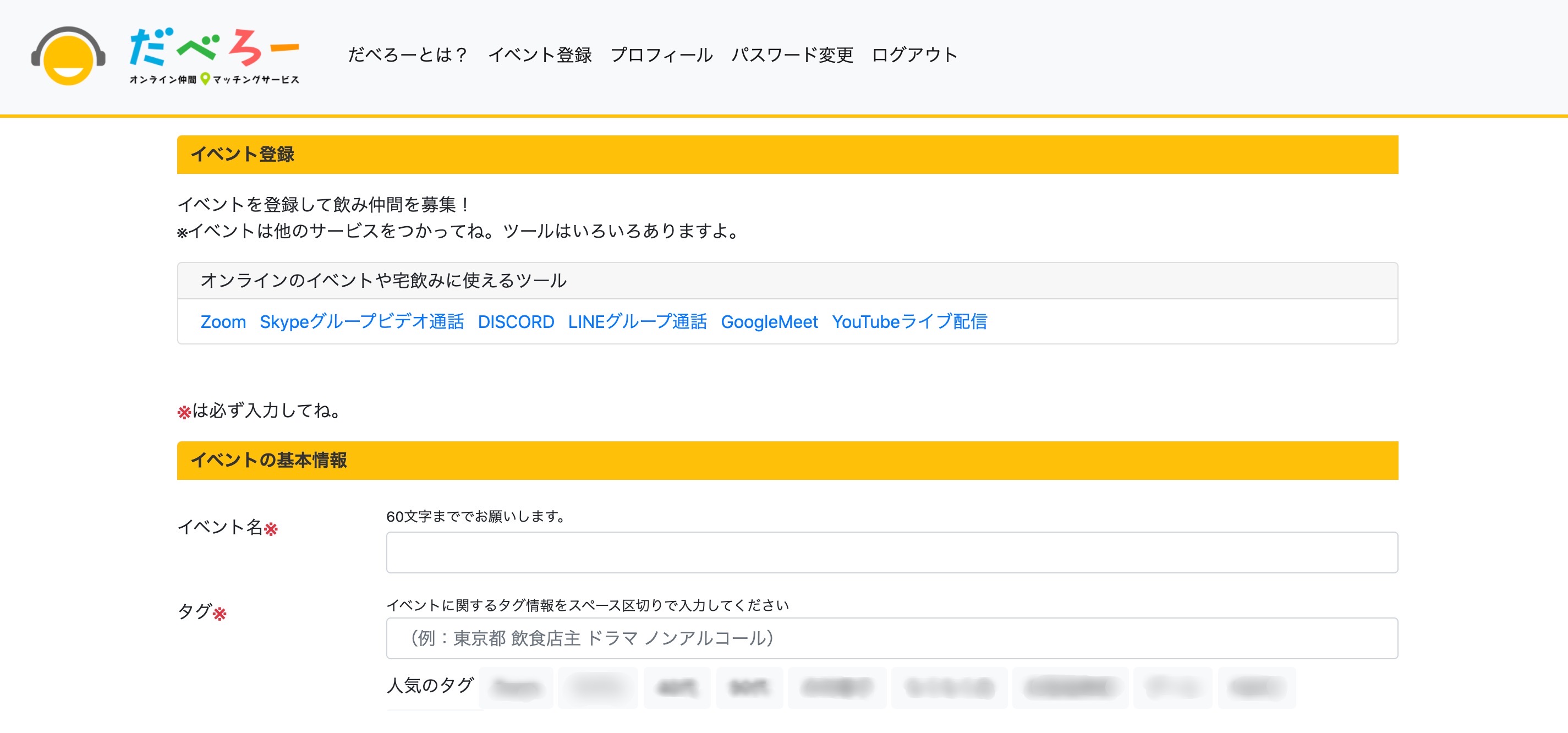1568x733 pixels.
Task: Click the イベントの基本情報 section heading
Action: (787, 460)
